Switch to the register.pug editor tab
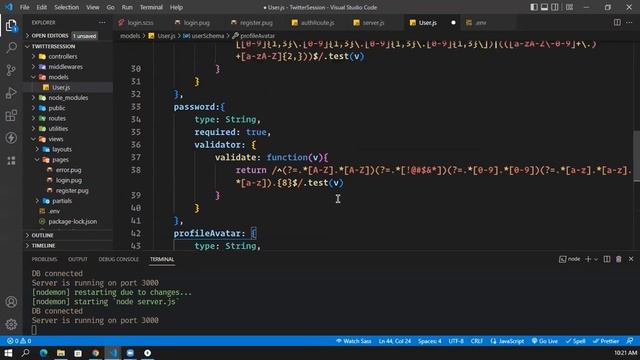The height and width of the screenshot is (360, 640). tap(256, 22)
